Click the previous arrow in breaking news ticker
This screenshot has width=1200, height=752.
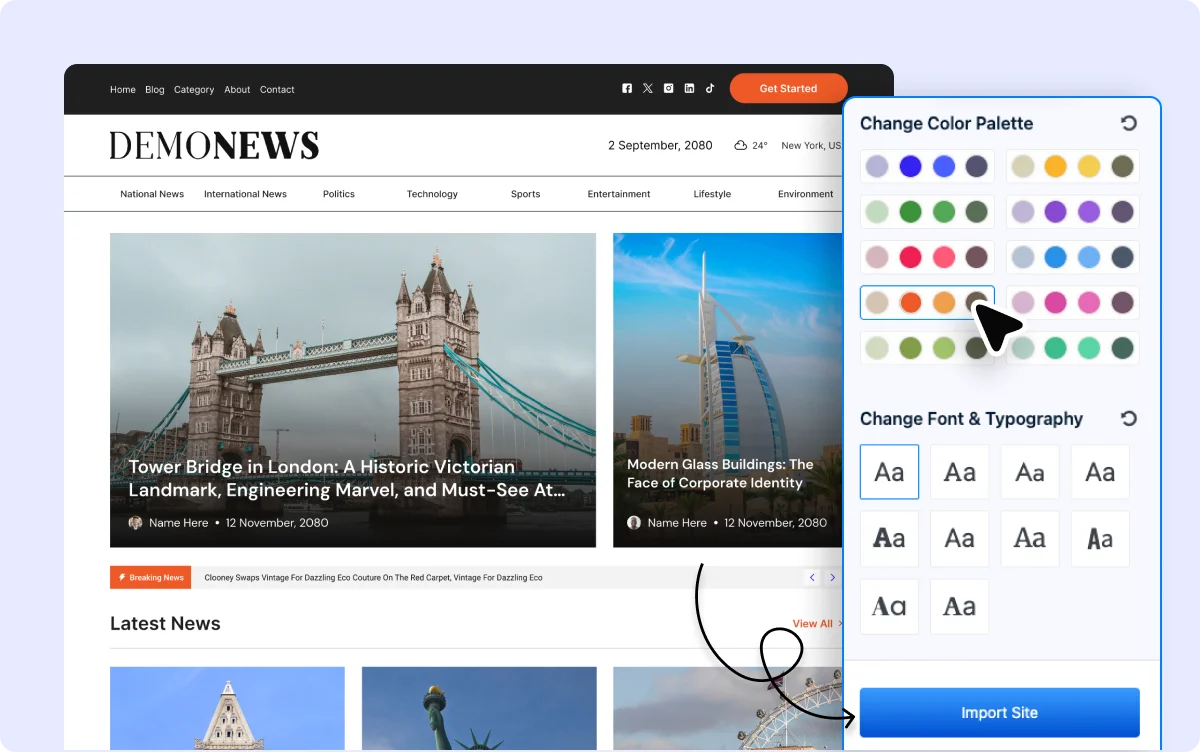pos(812,577)
